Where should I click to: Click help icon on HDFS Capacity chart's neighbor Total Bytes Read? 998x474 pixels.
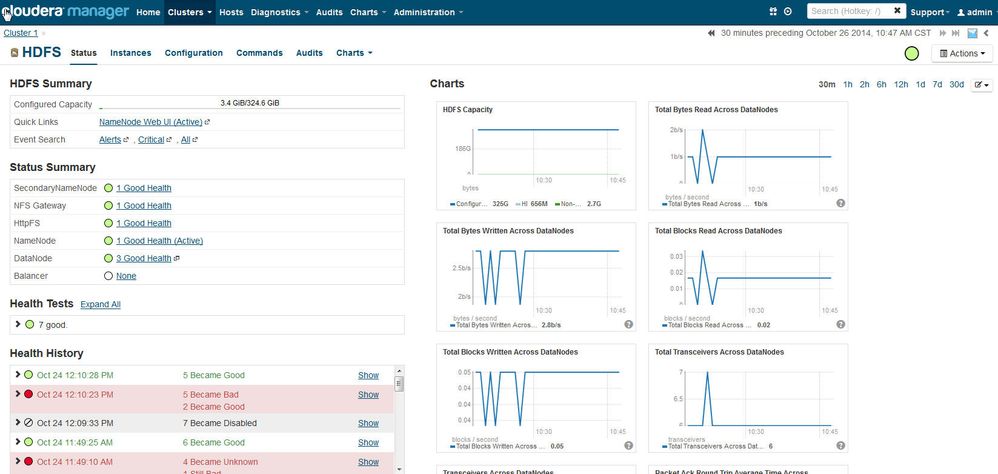coord(840,203)
